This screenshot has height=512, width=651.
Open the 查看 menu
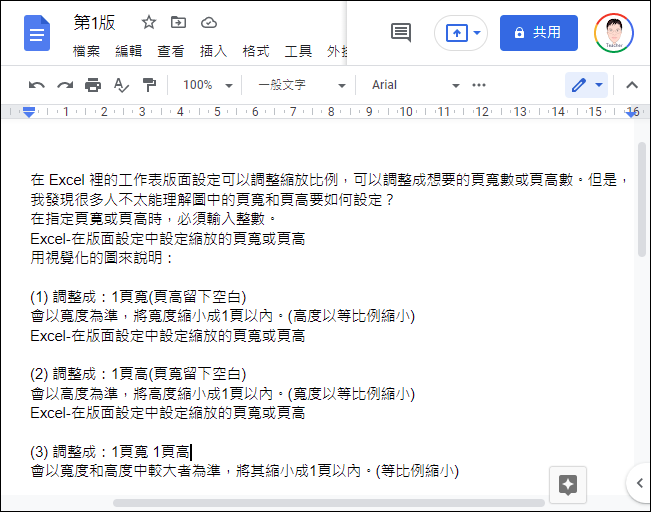coord(171,51)
